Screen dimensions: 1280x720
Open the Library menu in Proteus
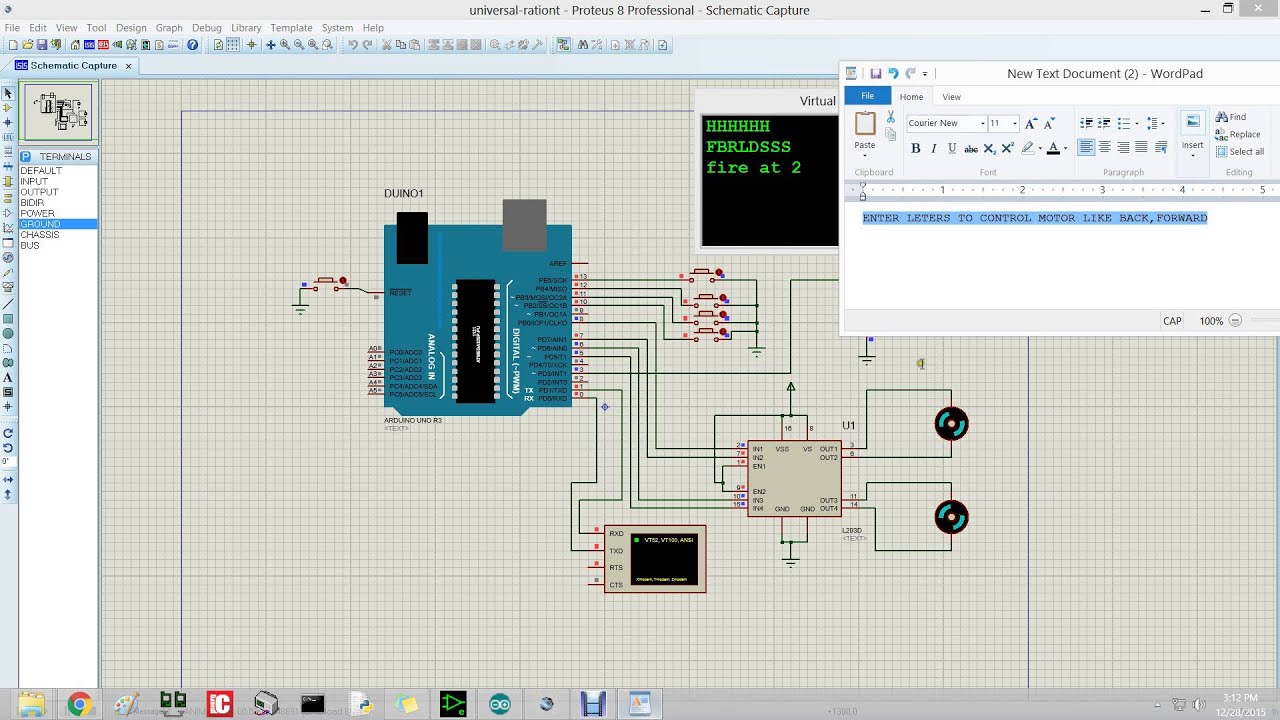(x=246, y=28)
